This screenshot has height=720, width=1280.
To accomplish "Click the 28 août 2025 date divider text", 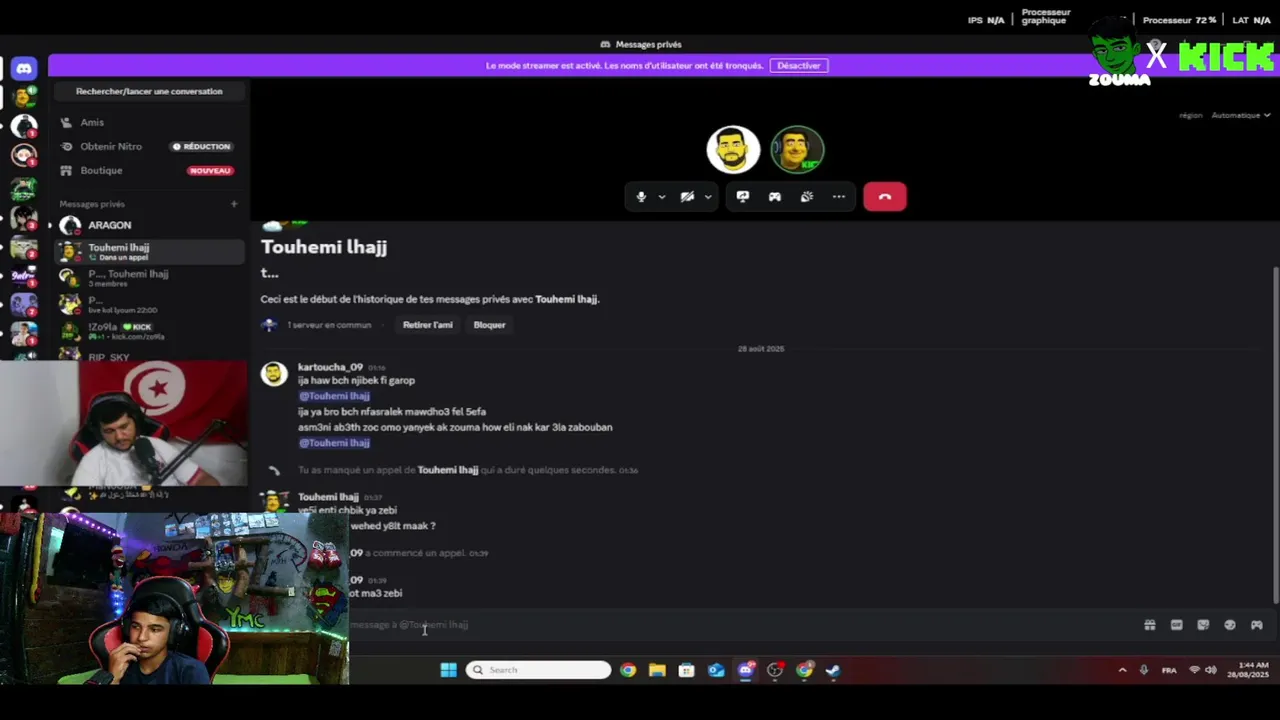I will (x=761, y=349).
